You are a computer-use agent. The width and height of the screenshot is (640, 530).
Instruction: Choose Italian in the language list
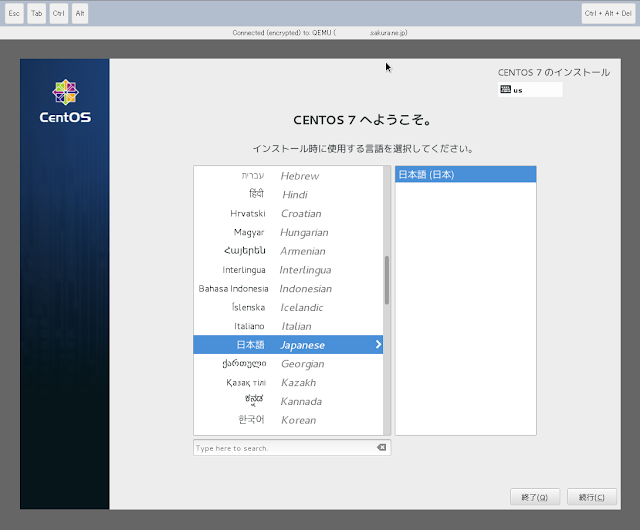point(288,326)
